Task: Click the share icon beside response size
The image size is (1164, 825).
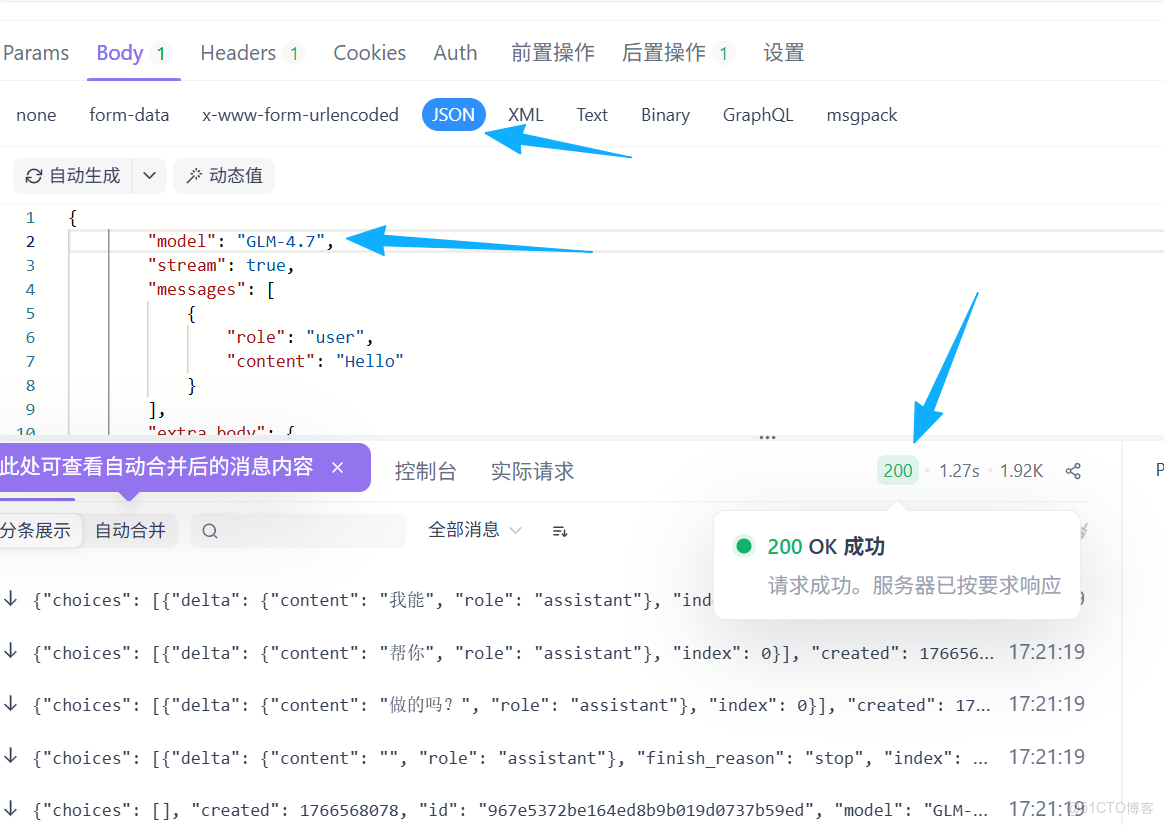Action: point(1073,470)
